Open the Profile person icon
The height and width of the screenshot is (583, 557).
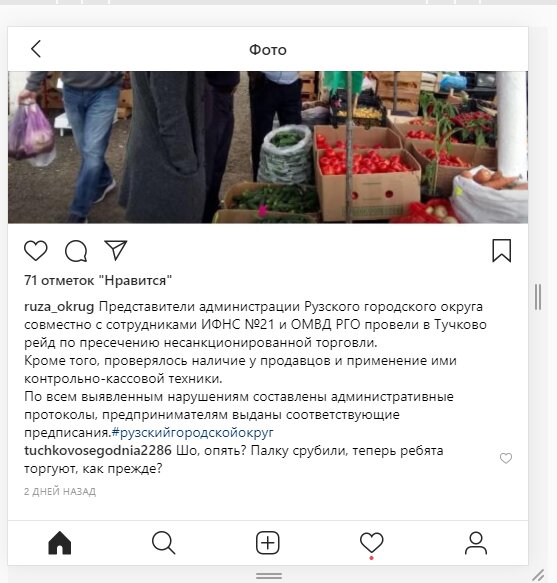(476, 543)
